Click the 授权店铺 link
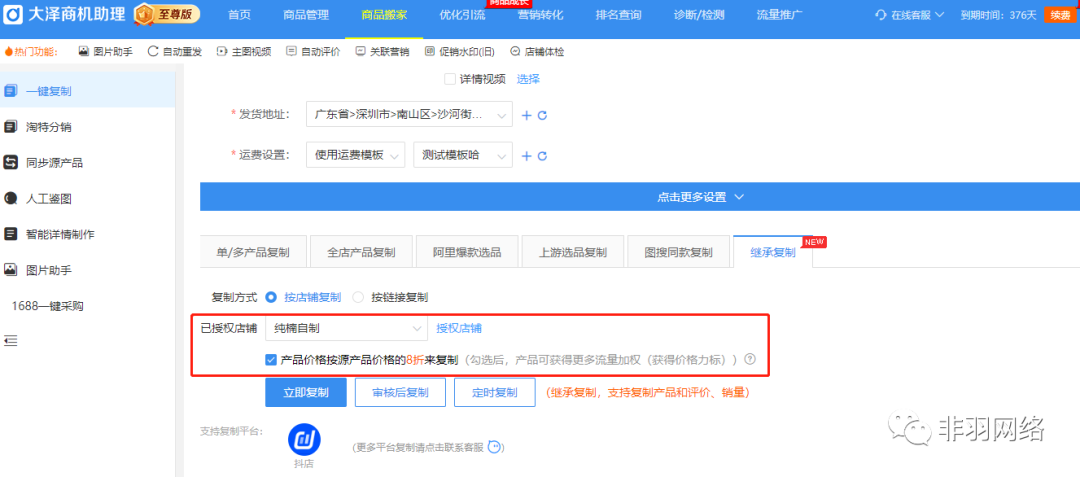 click(x=459, y=328)
